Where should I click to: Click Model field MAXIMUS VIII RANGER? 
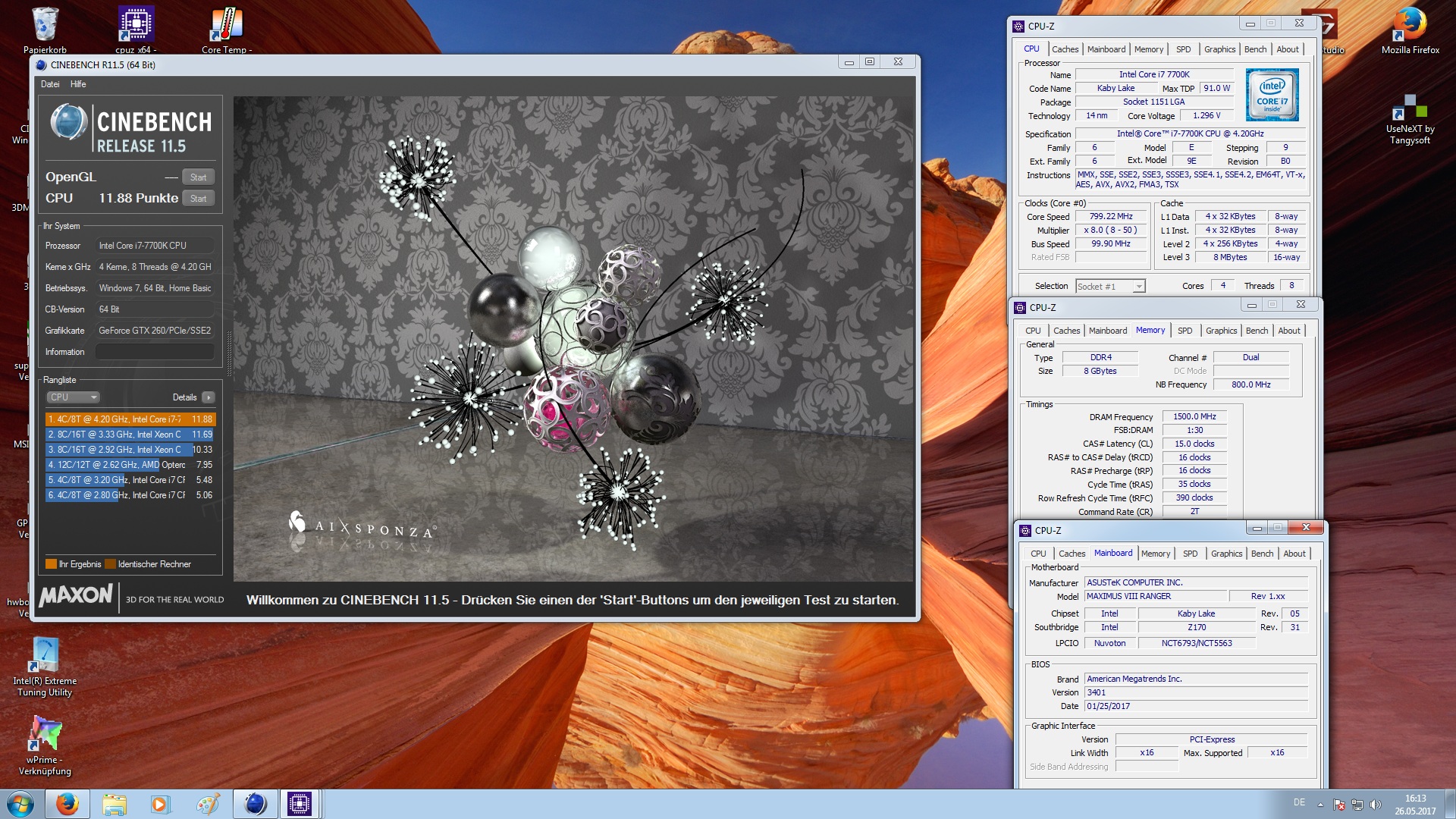point(1156,596)
